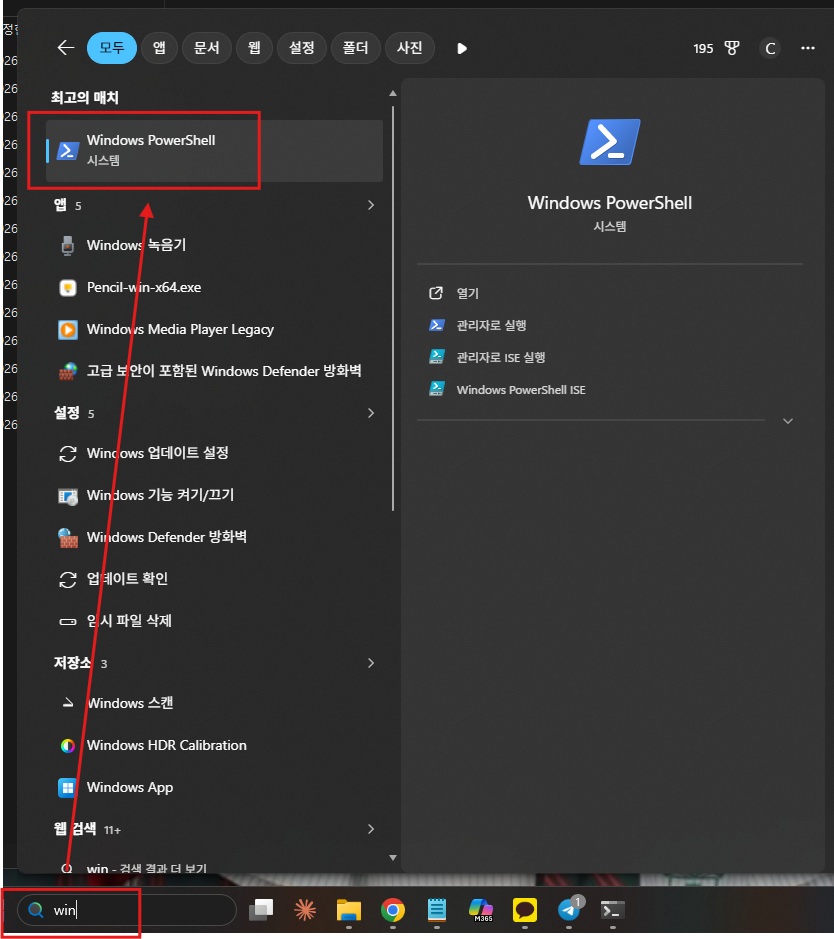Launch Windows Media Player Legacy
The width and height of the screenshot is (834, 939).
click(x=214, y=329)
